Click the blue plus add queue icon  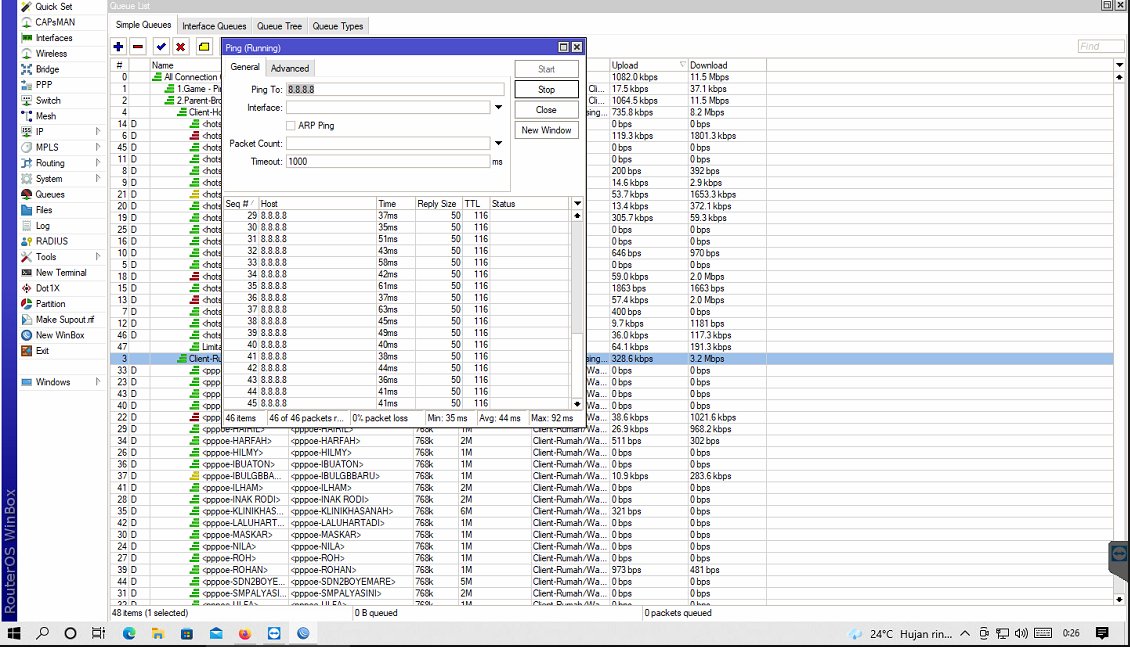[x=118, y=47]
